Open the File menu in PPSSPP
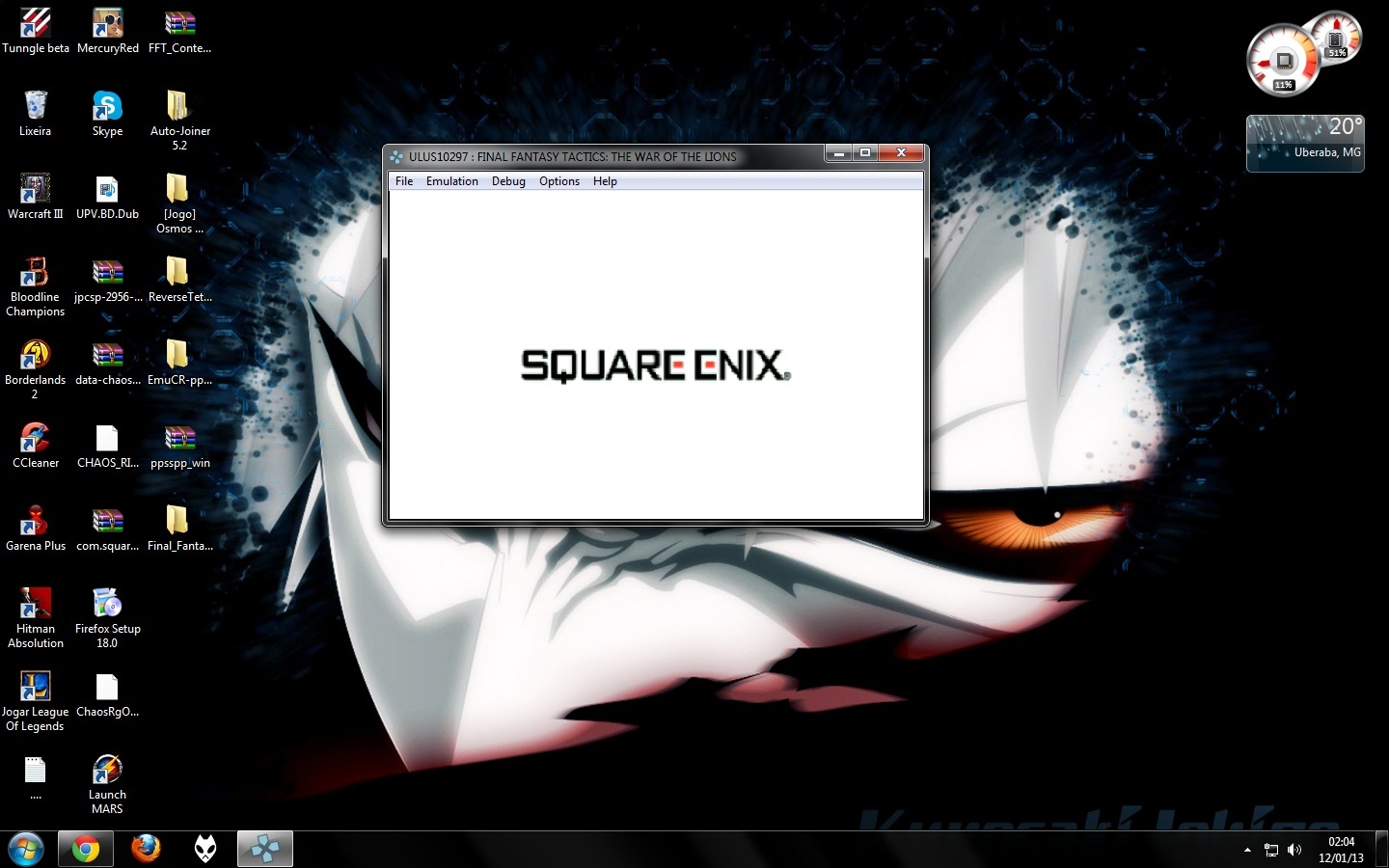1389x868 pixels. point(403,181)
